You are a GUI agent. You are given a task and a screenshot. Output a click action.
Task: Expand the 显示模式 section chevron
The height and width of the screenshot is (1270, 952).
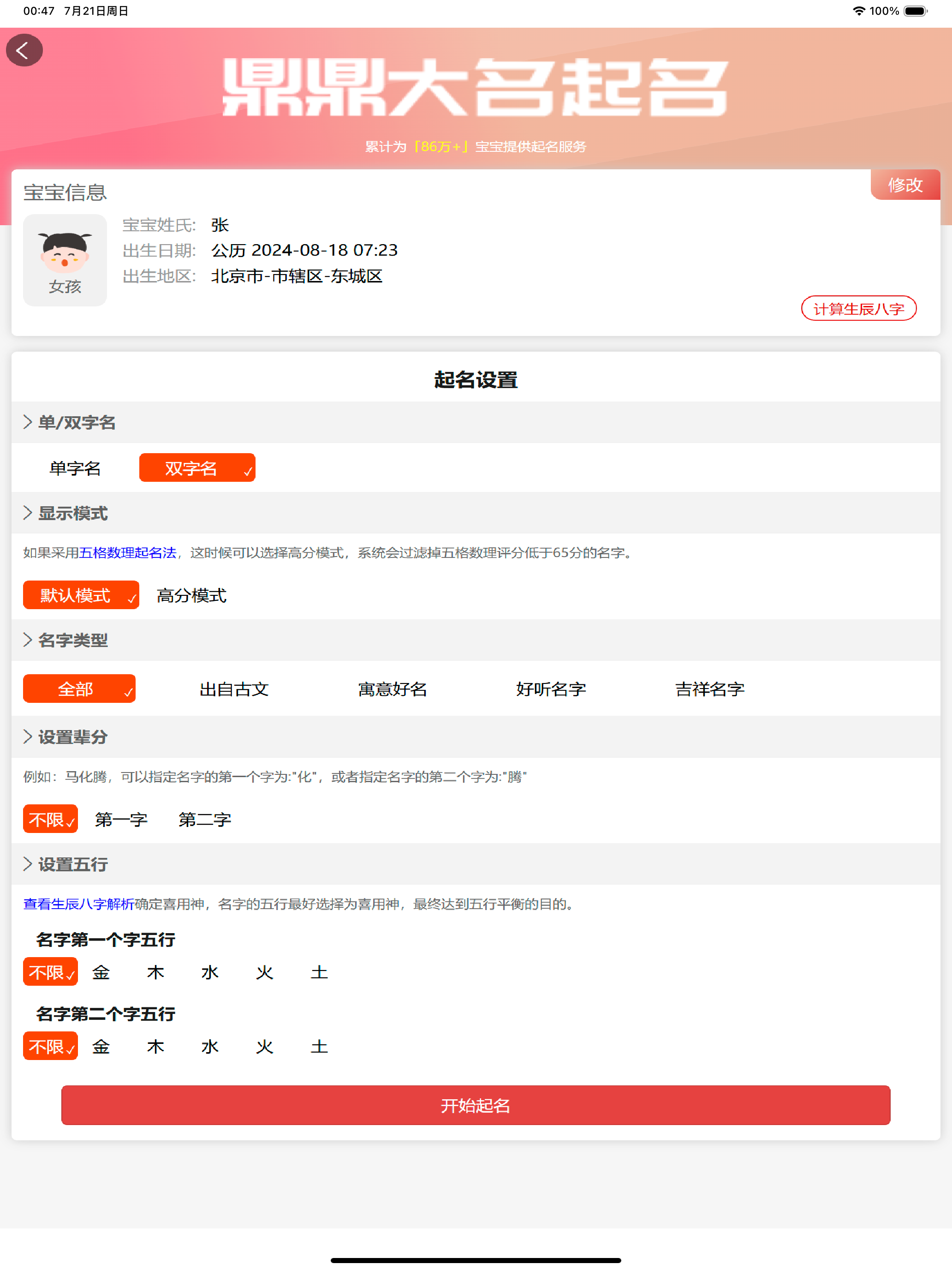click(x=28, y=513)
